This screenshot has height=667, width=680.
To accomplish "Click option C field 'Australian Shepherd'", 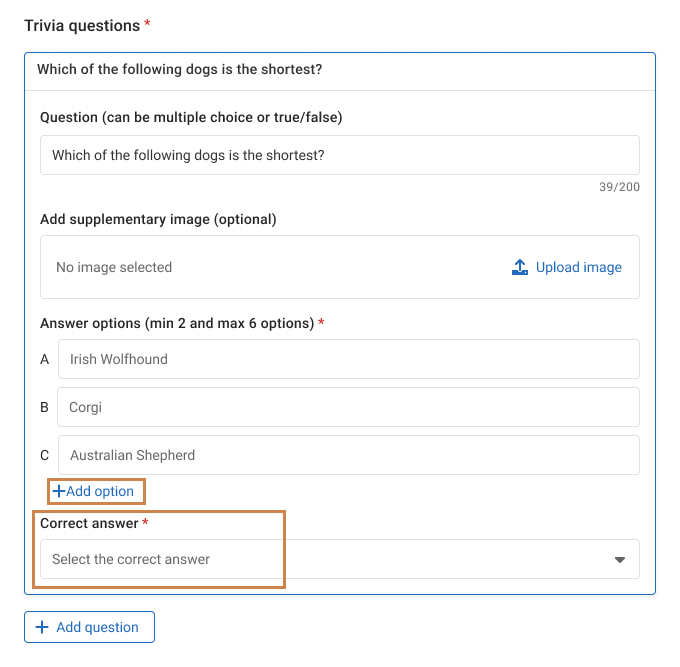I will [x=348, y=455].
